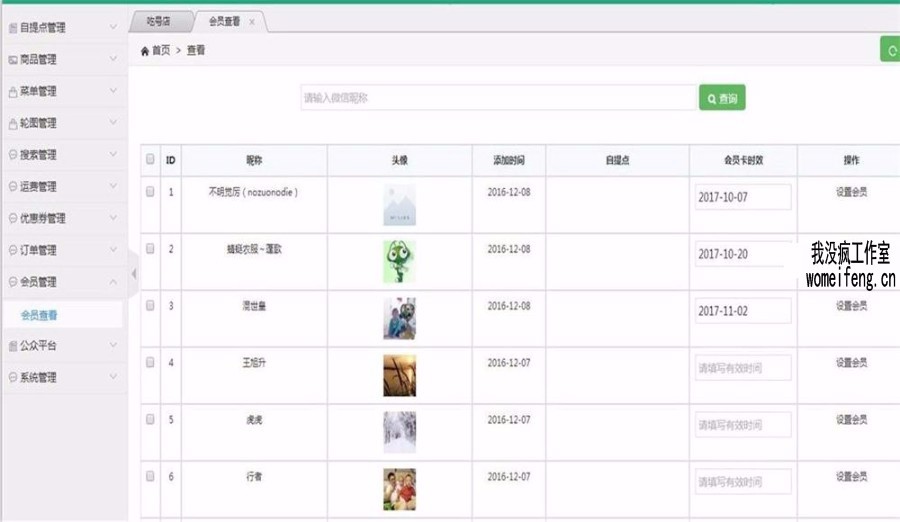Expand the 优惠券管理 chevron

(113, 218)
